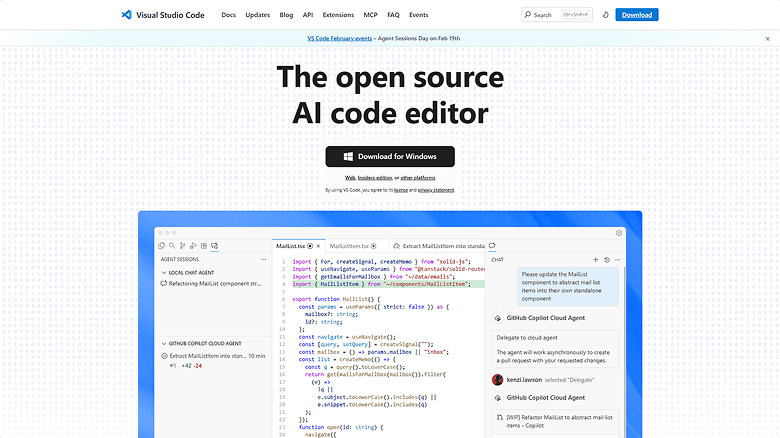This screenshot has width=780, height=438.
Task: Click the first GitHub Copilot Cloud Agent icon
Action: tap(497, 318)
